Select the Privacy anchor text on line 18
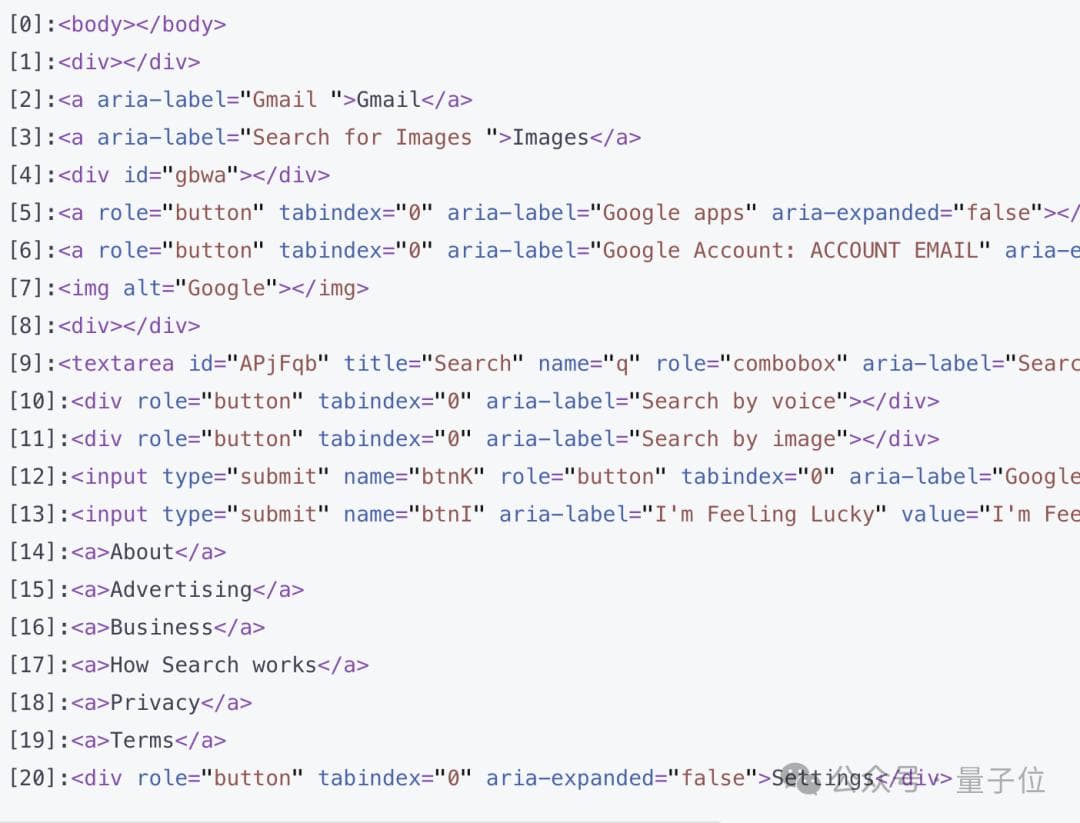 pyautogui.click(x=155, y=703)
